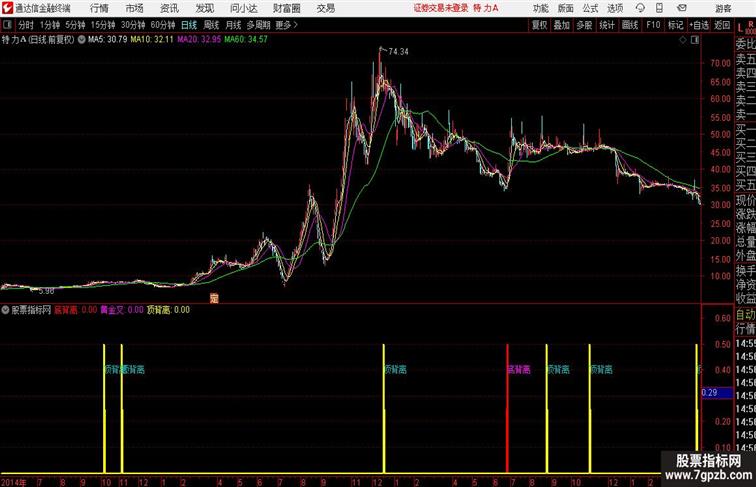Click the 统计 statistics button
Image resolution: width=756 pixels, height=487 pixels.
607,25
